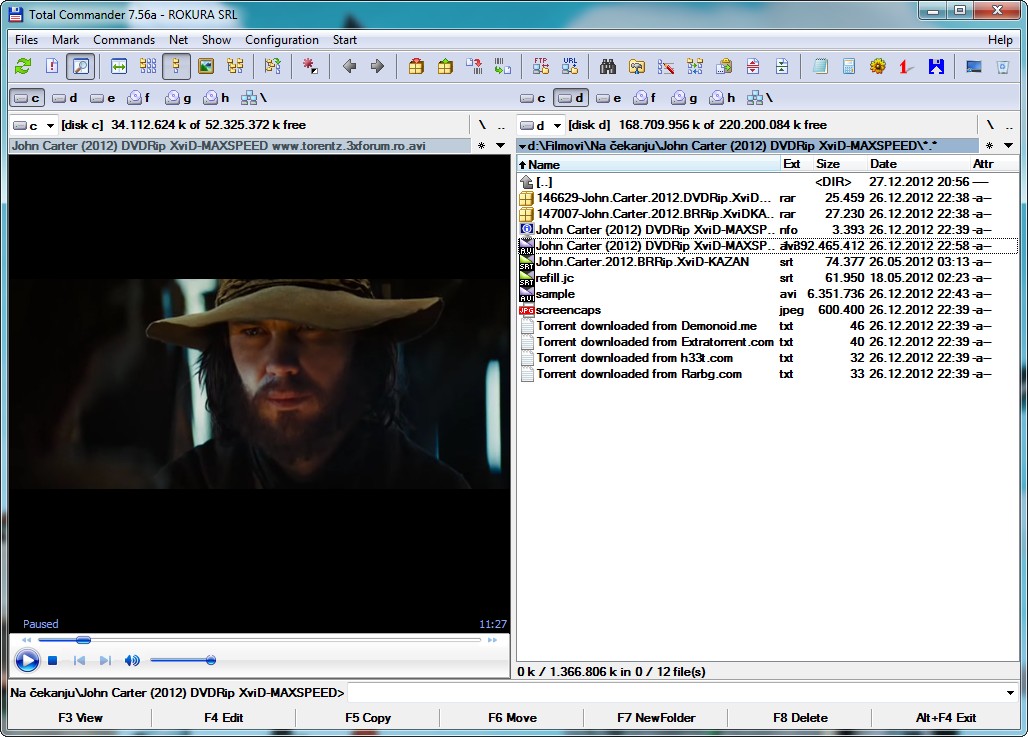This screenshot has width=1028, height=737.
Task: Click the blue floppy disk toolbar icon
Action: point(936,66)
